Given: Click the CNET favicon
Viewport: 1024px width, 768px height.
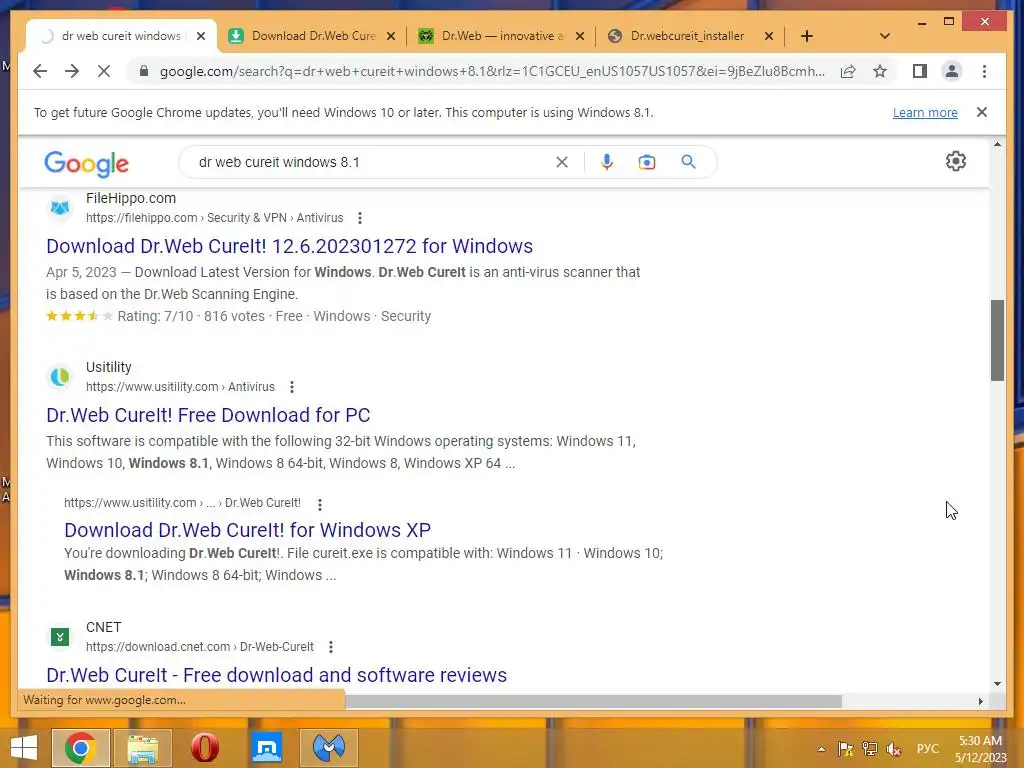Looking at the screenshot, I should (60, 637).
